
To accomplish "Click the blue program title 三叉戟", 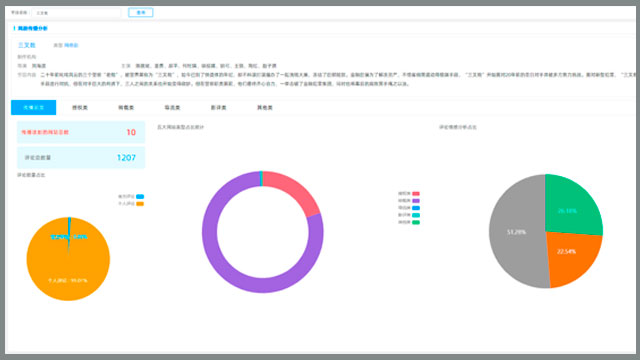I will coord(27,45).
